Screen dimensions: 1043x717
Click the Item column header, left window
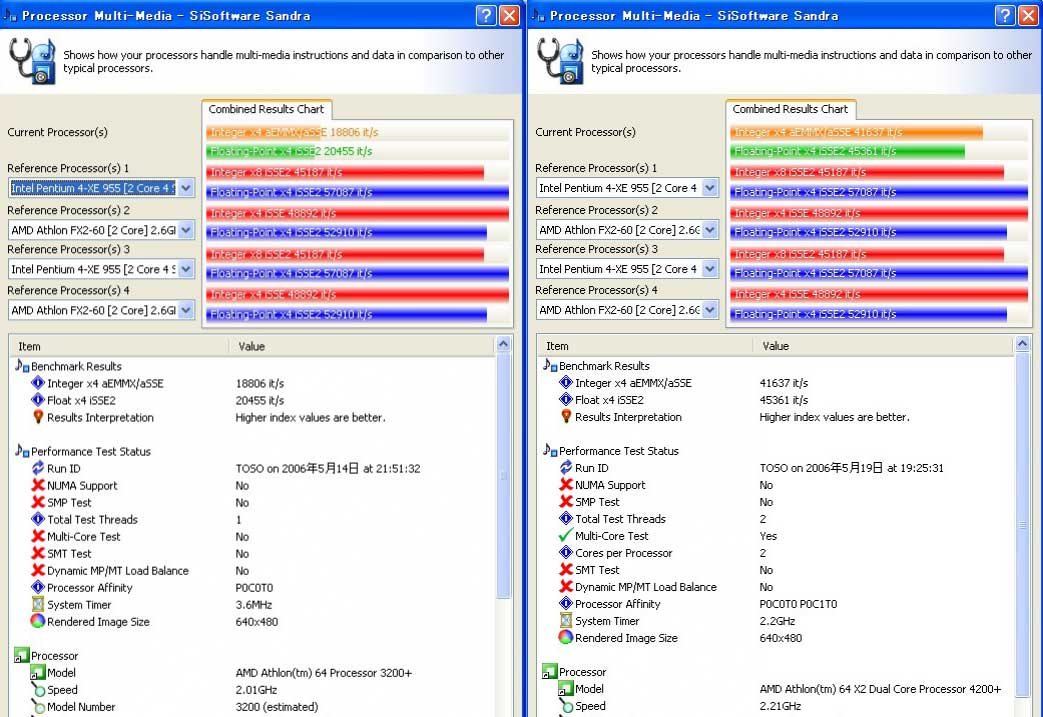[x=120, y=347]
